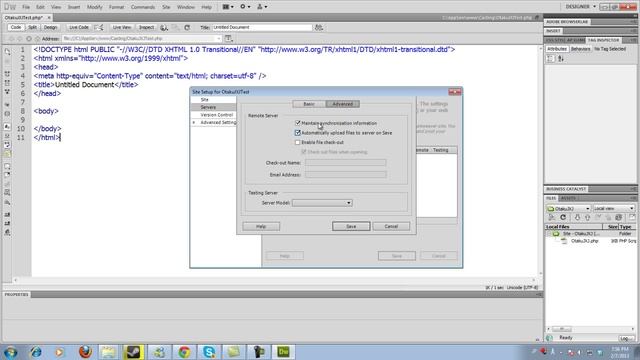Click the Preview in browser globe icon

pos(164,28)
